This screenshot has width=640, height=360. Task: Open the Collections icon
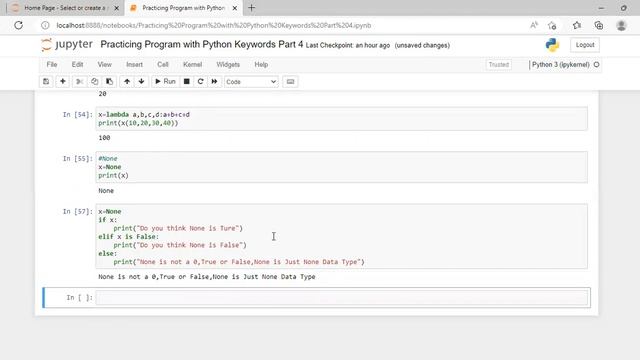[599, 25]
